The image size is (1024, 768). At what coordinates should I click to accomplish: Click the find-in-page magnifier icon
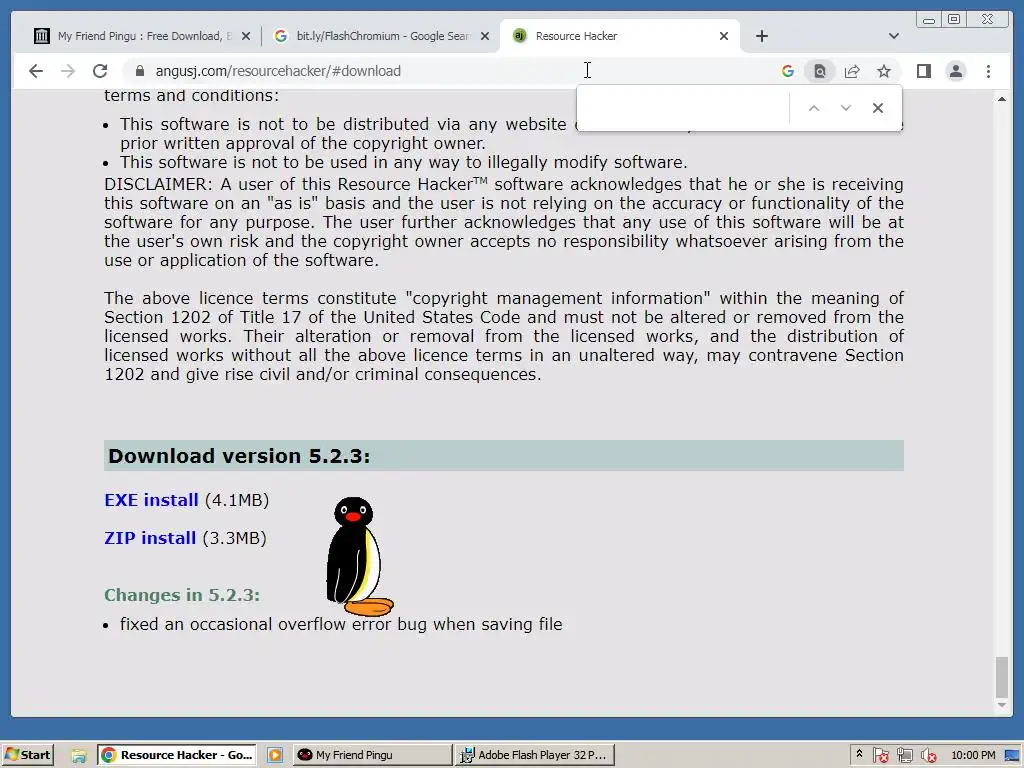coord(820,71)
